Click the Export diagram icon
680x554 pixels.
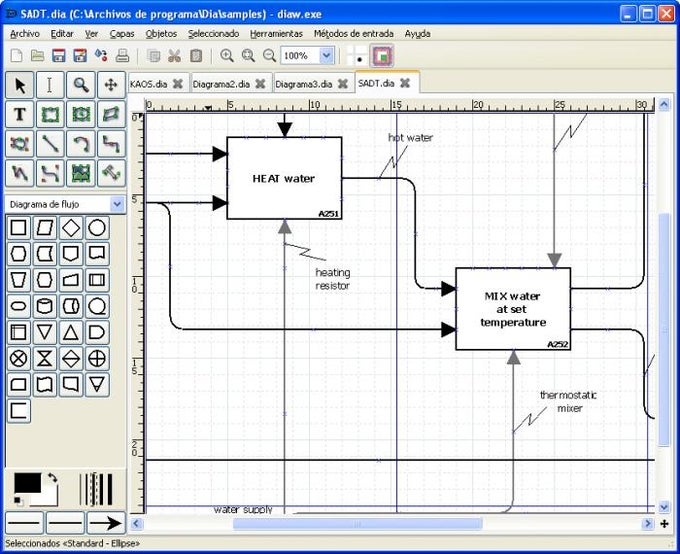point(101,56)
